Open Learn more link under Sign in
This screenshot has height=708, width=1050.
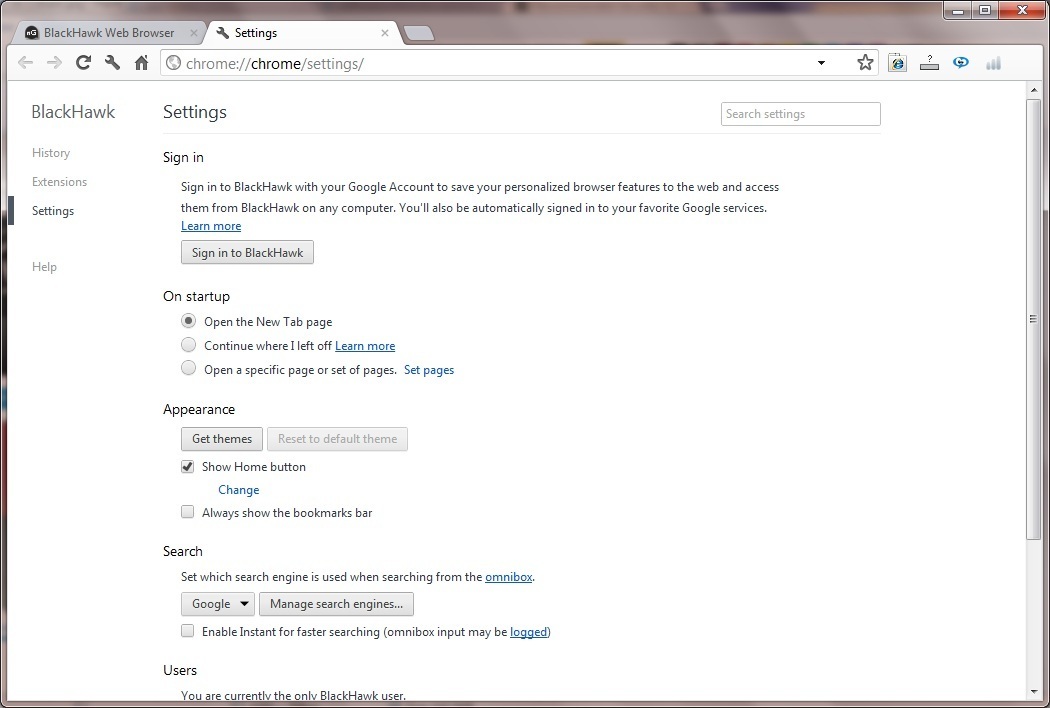[x=211, y=226]
